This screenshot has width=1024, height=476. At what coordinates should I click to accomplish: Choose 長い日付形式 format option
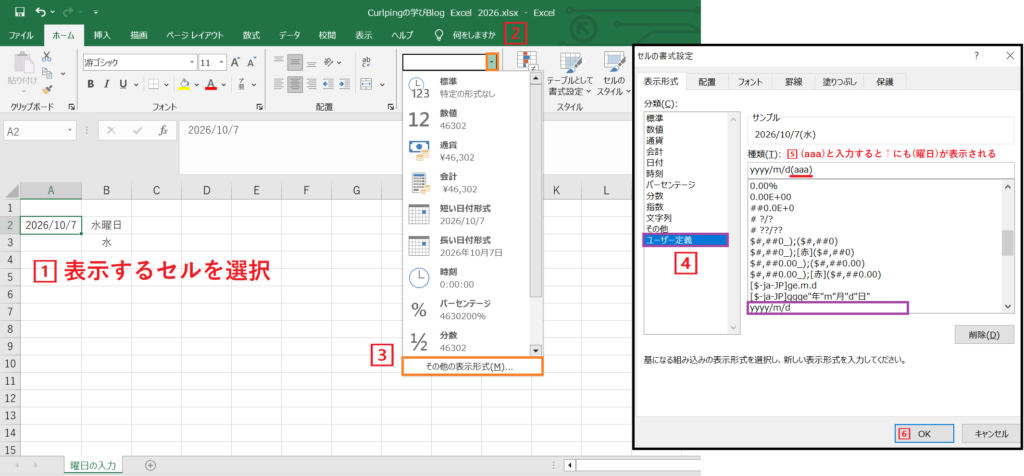coord(467,246)
